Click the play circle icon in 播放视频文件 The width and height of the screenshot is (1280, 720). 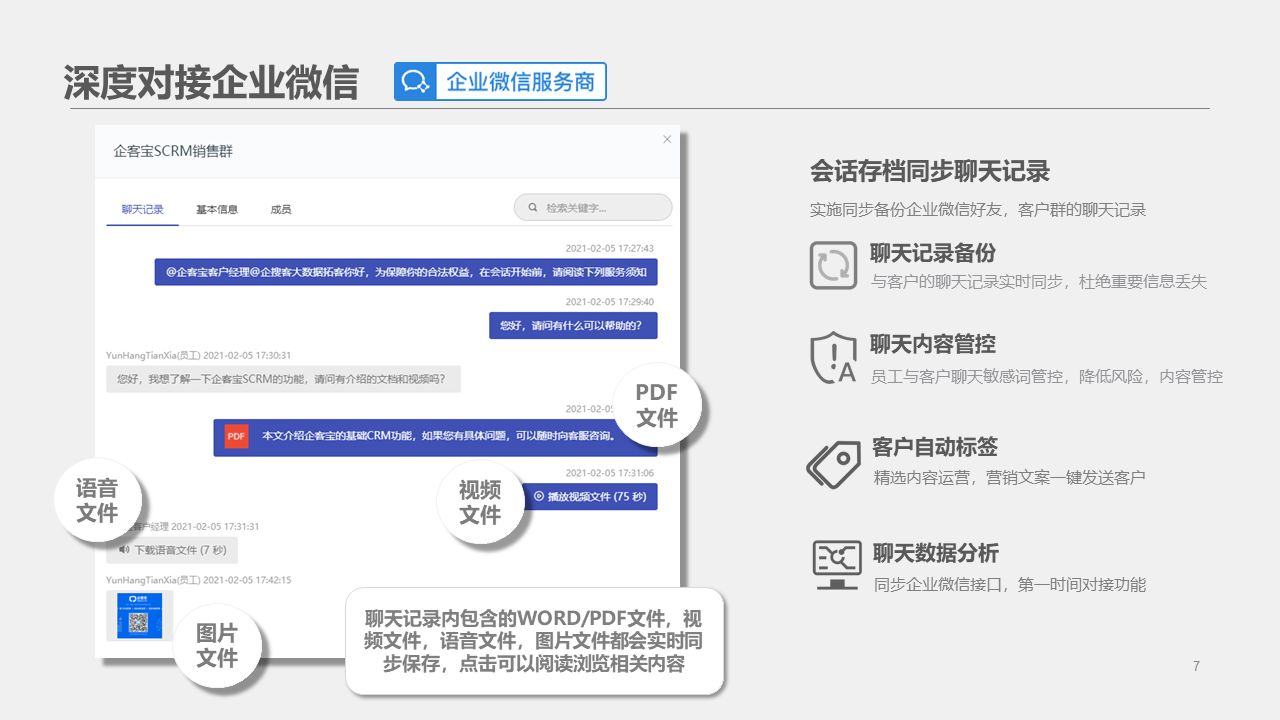538,496
